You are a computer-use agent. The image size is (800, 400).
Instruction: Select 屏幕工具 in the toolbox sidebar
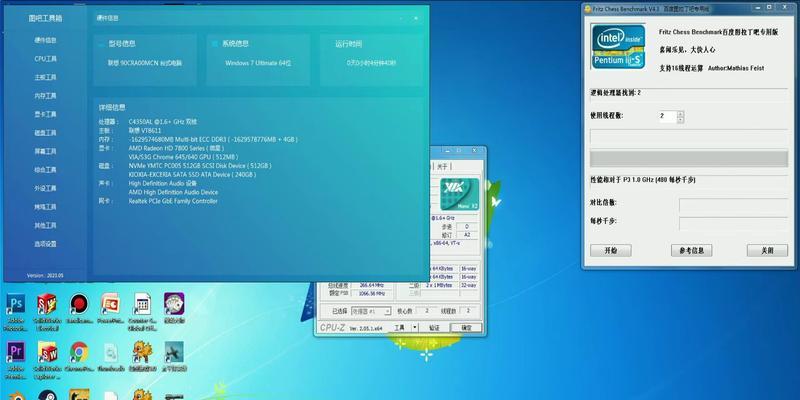45,152
